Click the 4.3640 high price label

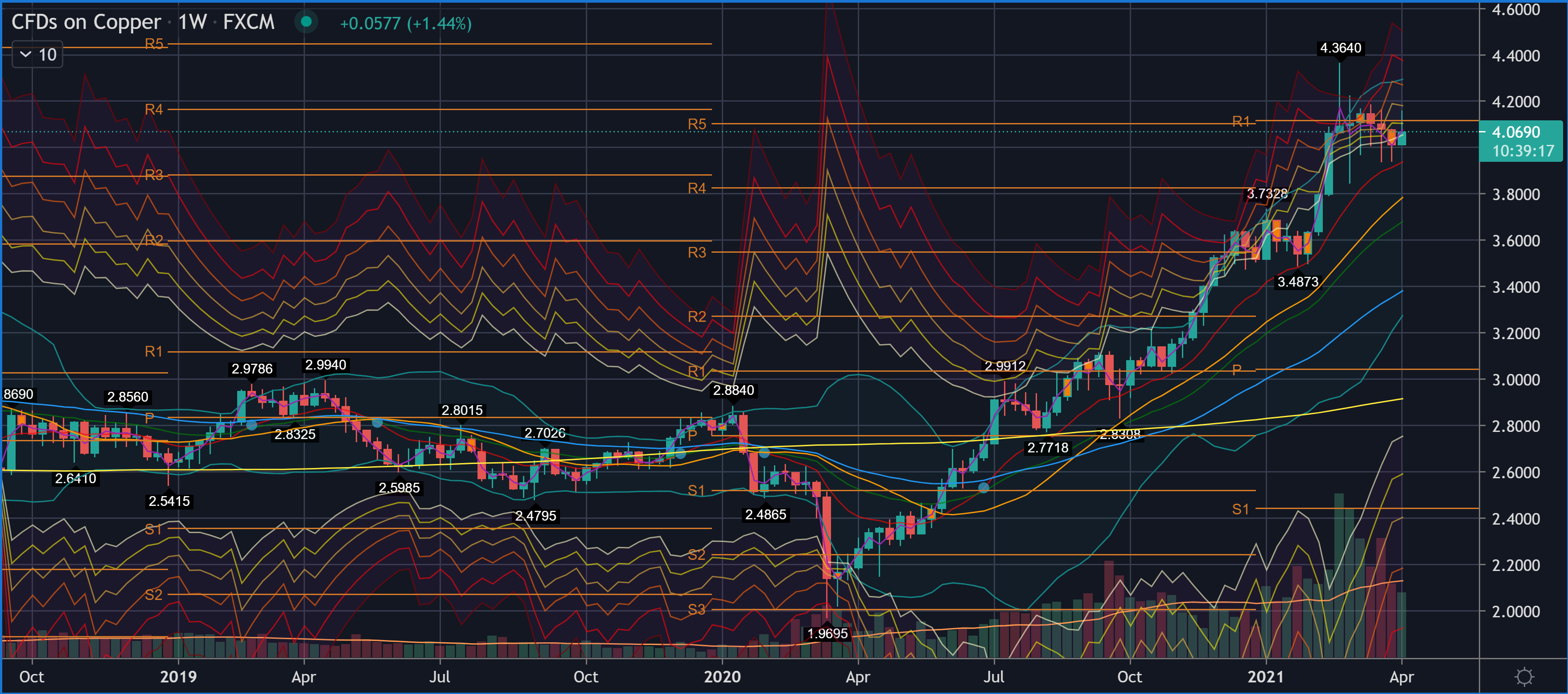tap(1340, 48)
